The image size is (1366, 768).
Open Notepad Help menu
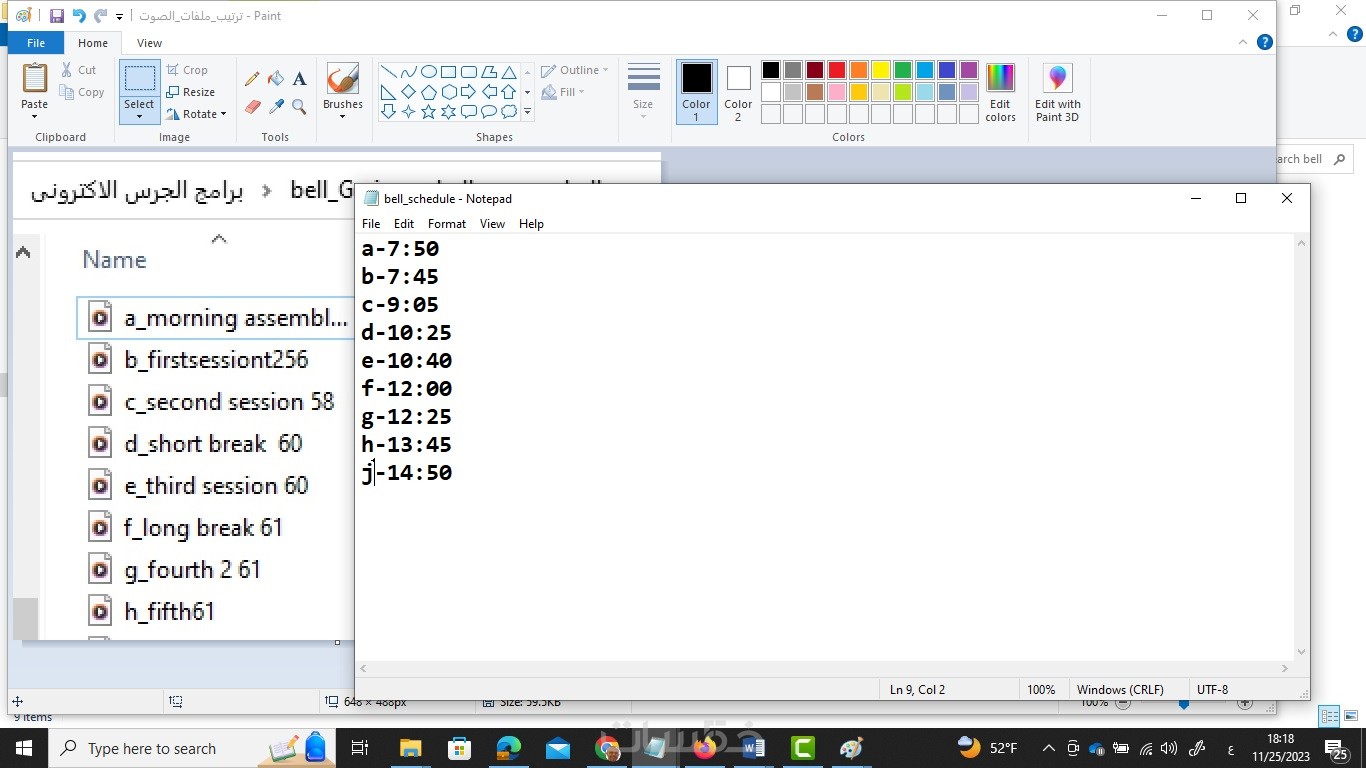pos(531,224)
